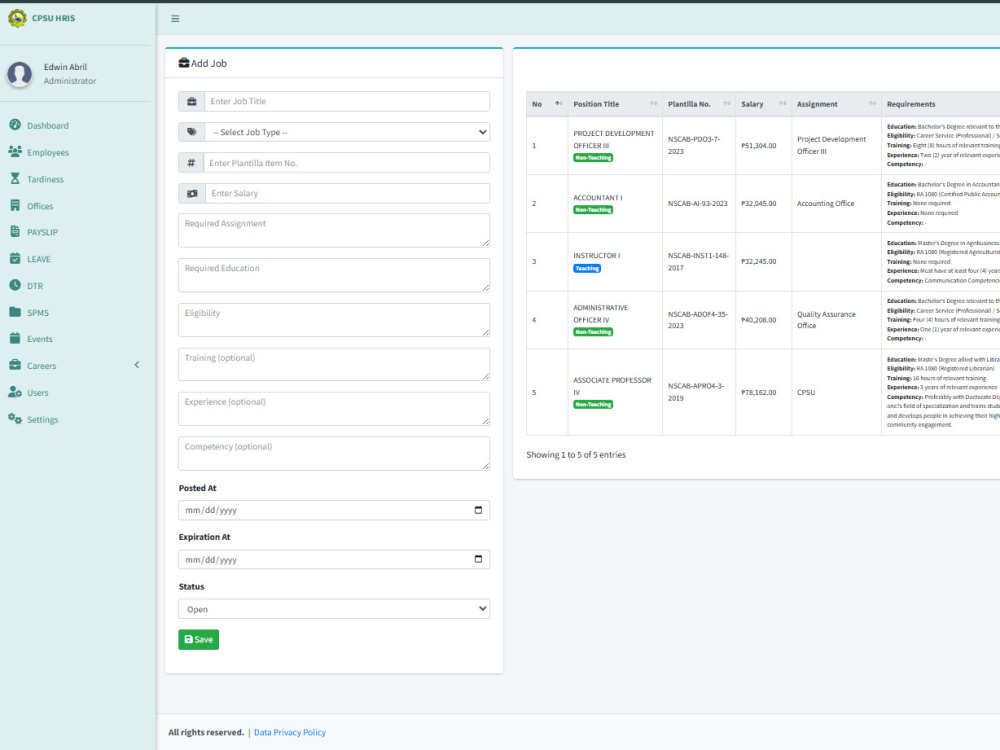
Task: Click the hash icon beside Plantilla field
Action: 191,163
